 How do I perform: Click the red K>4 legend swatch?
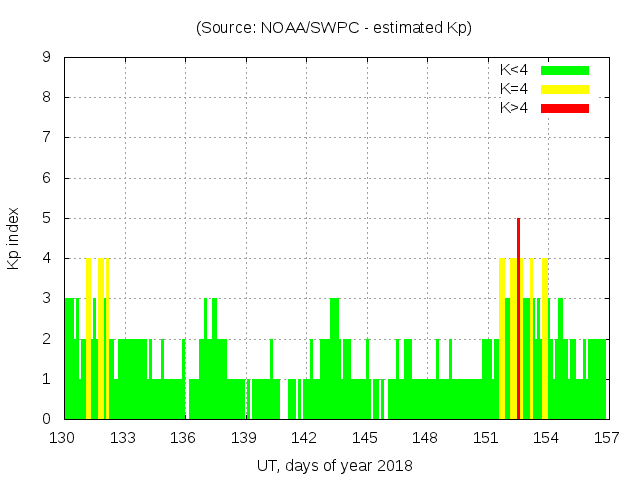coord(565,107)
